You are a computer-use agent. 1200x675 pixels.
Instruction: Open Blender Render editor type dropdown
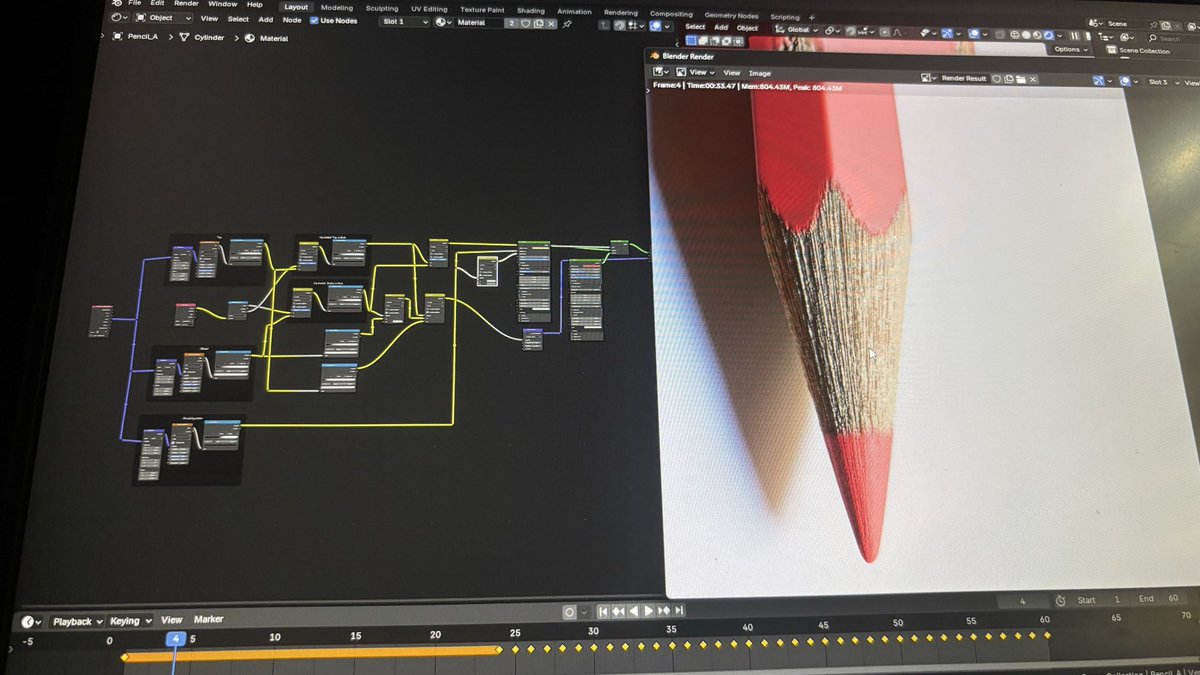[x=661, y=72]
